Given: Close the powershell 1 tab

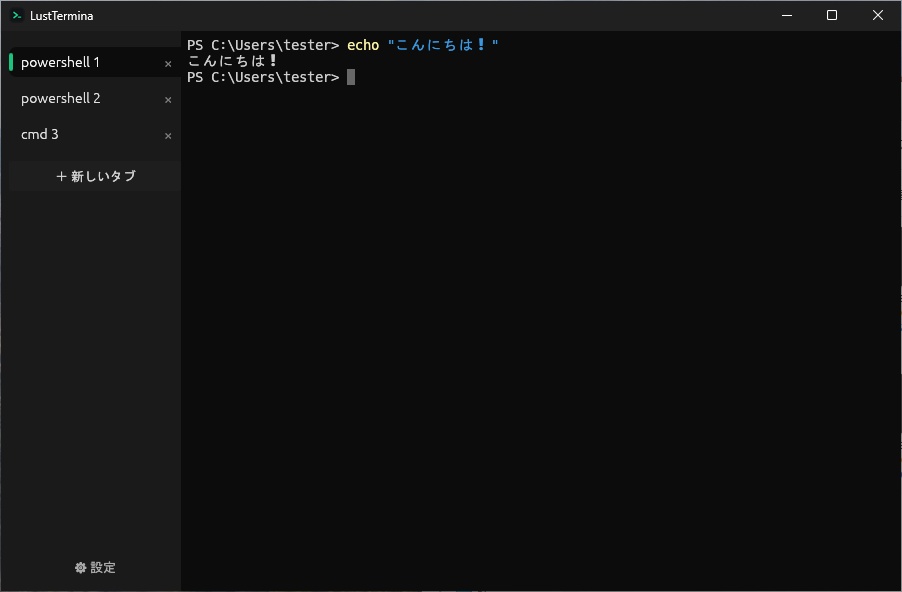Looking at the screenshot, I should coord(168,64).
